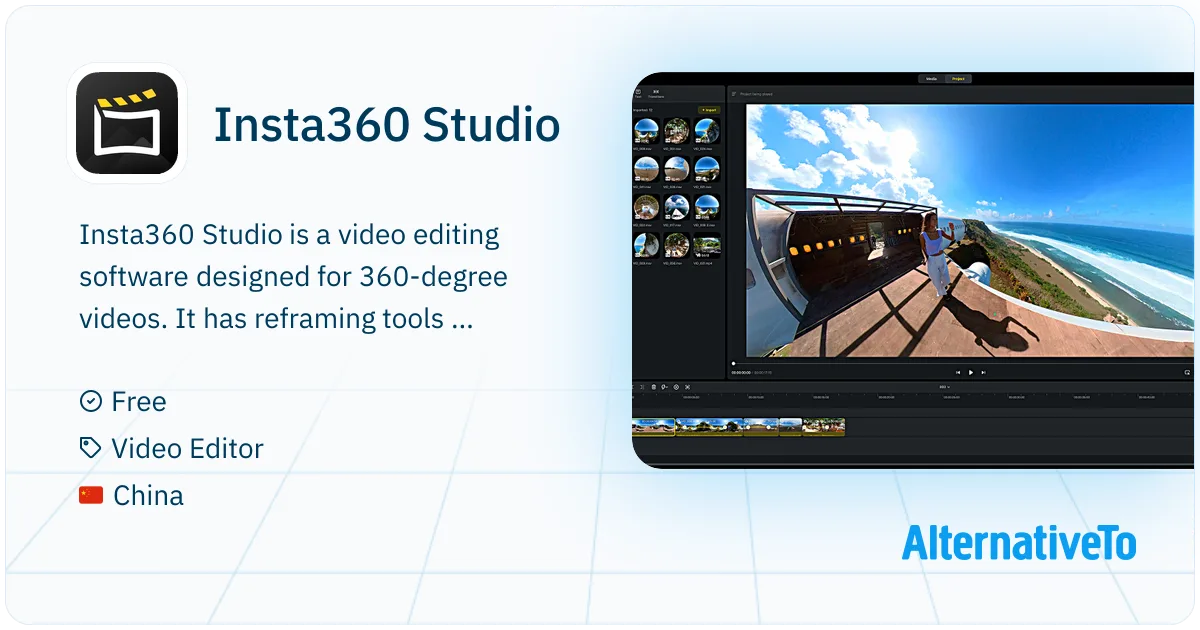1200x630 pixels.
Task: Click the split bracket icon left of trash
Action: [x=643, y=386]
